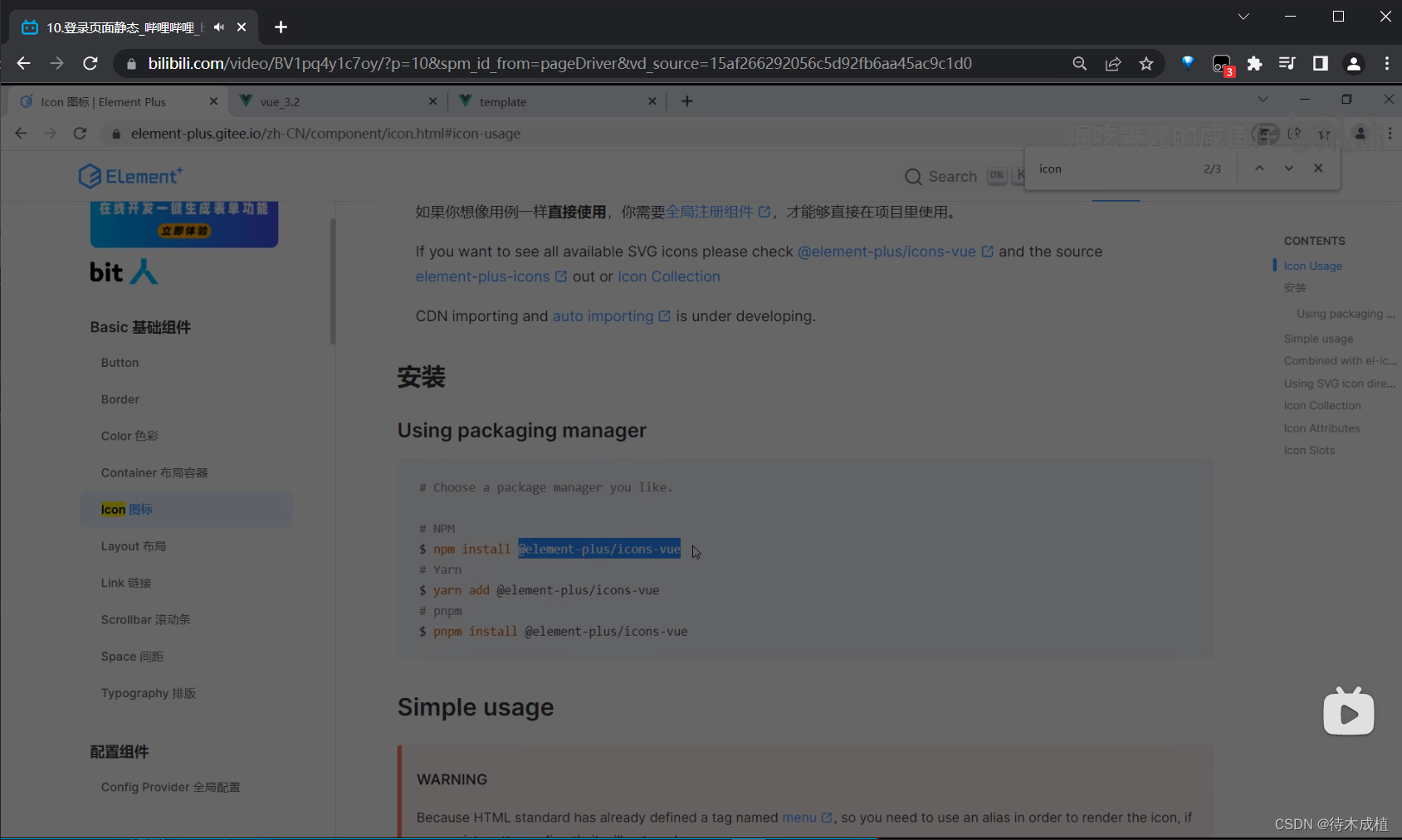Toggle the Chrome side panel

point(1320,63)
